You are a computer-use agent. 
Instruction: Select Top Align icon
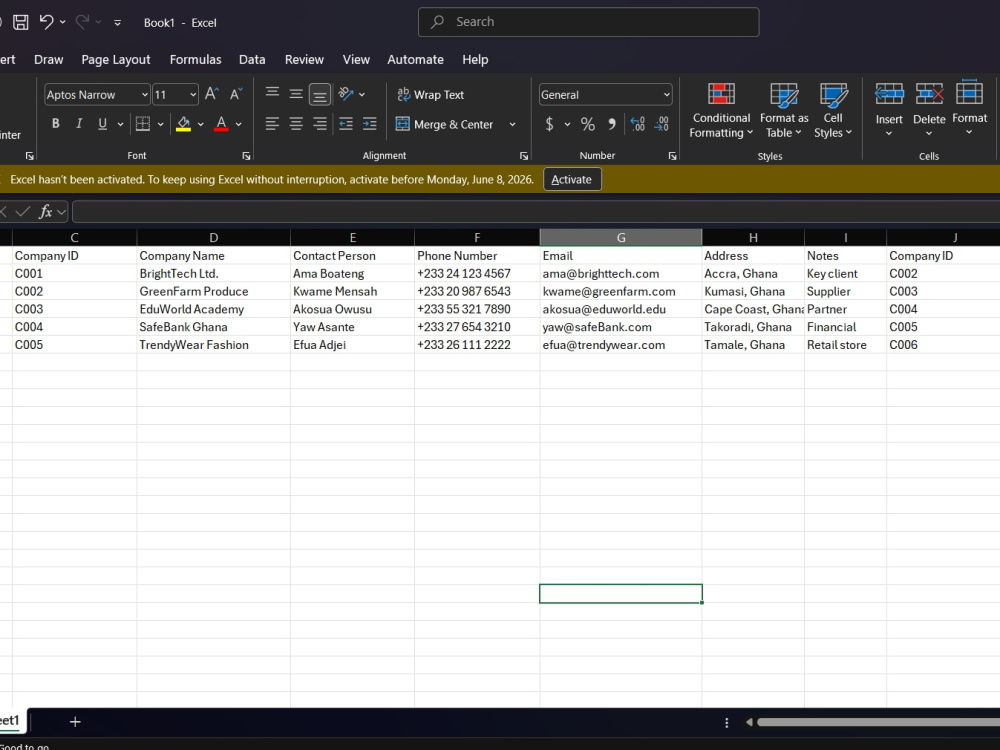point(272,93)
